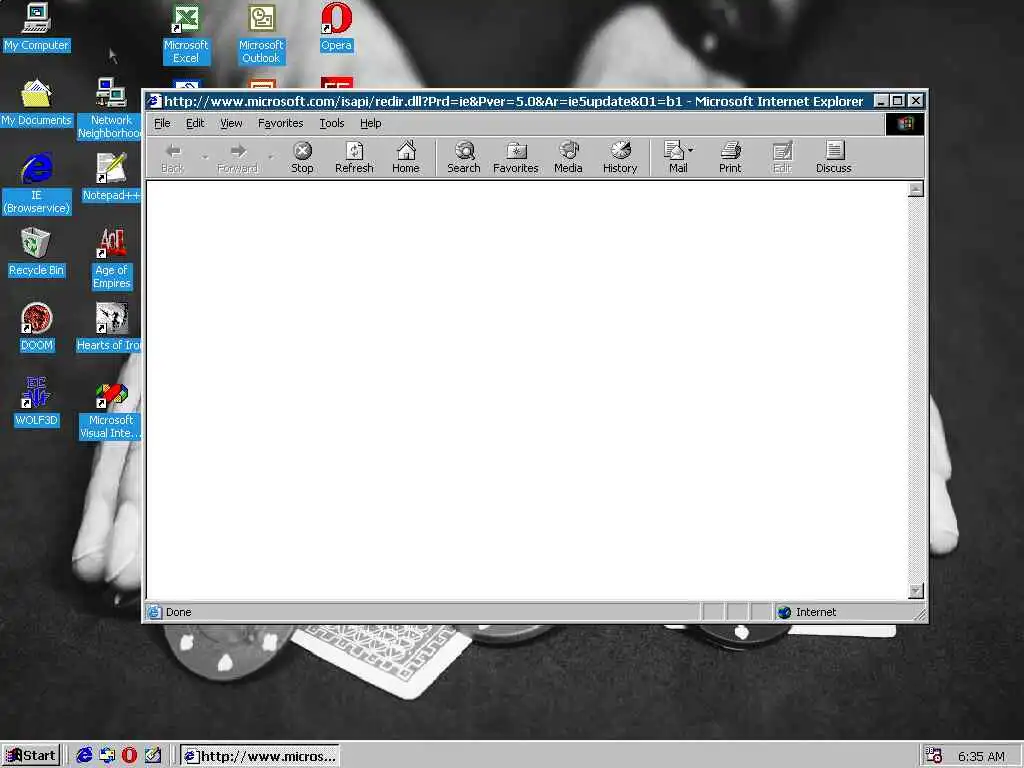Click scrollbar up arrow in browser

[916, 189]
